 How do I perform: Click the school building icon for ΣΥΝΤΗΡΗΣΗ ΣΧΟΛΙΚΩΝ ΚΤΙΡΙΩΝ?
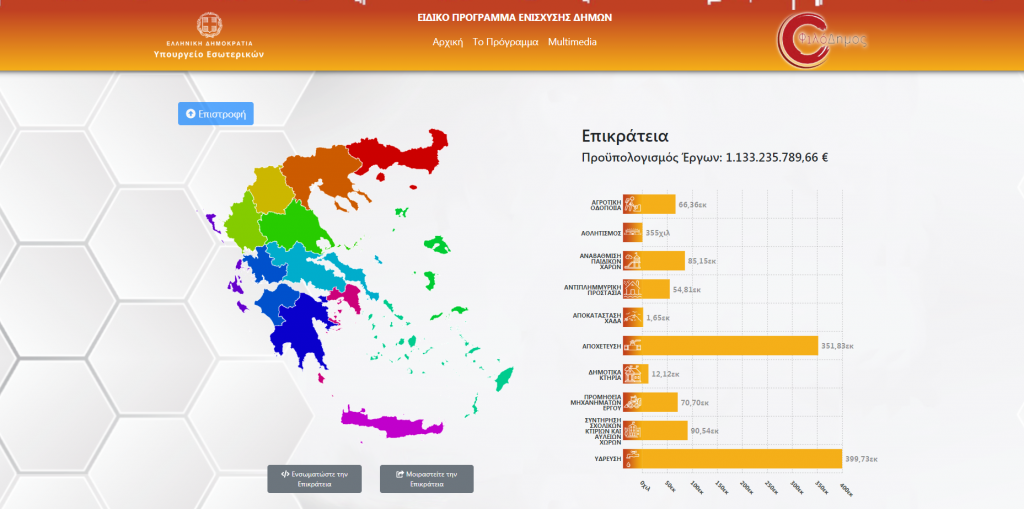[632, 430]
